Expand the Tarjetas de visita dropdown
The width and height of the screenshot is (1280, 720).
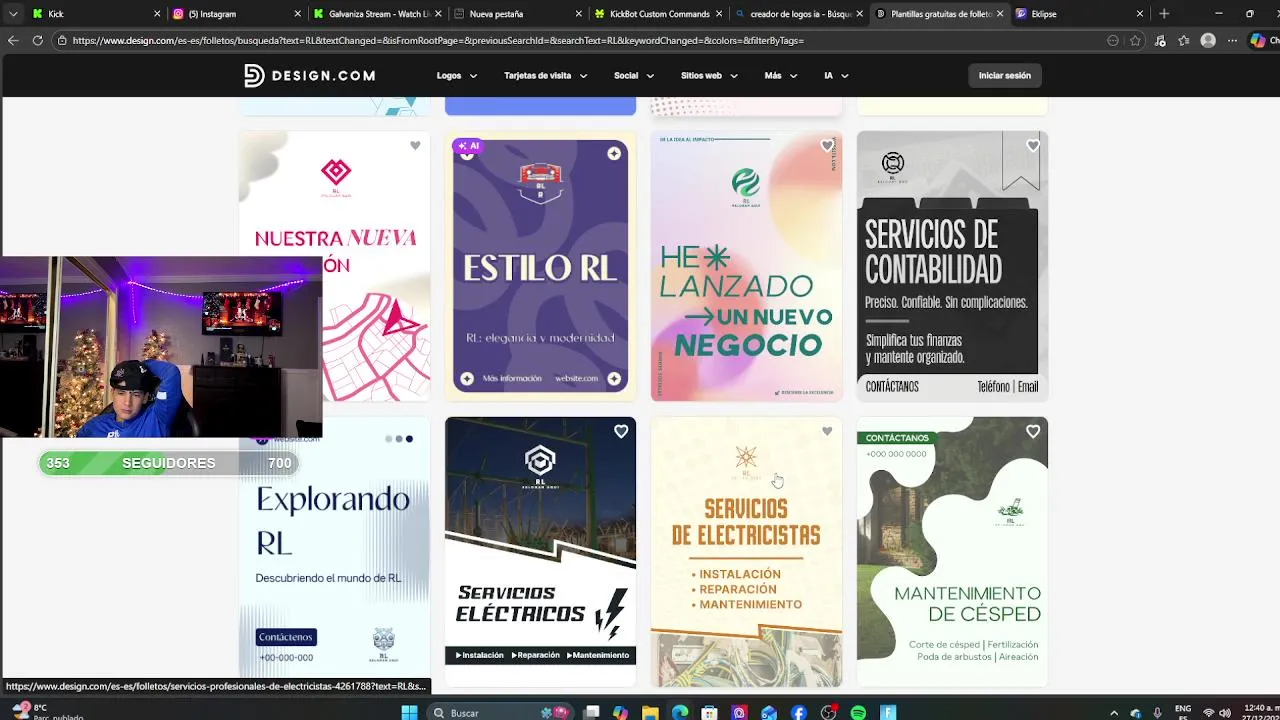point(546,75)
